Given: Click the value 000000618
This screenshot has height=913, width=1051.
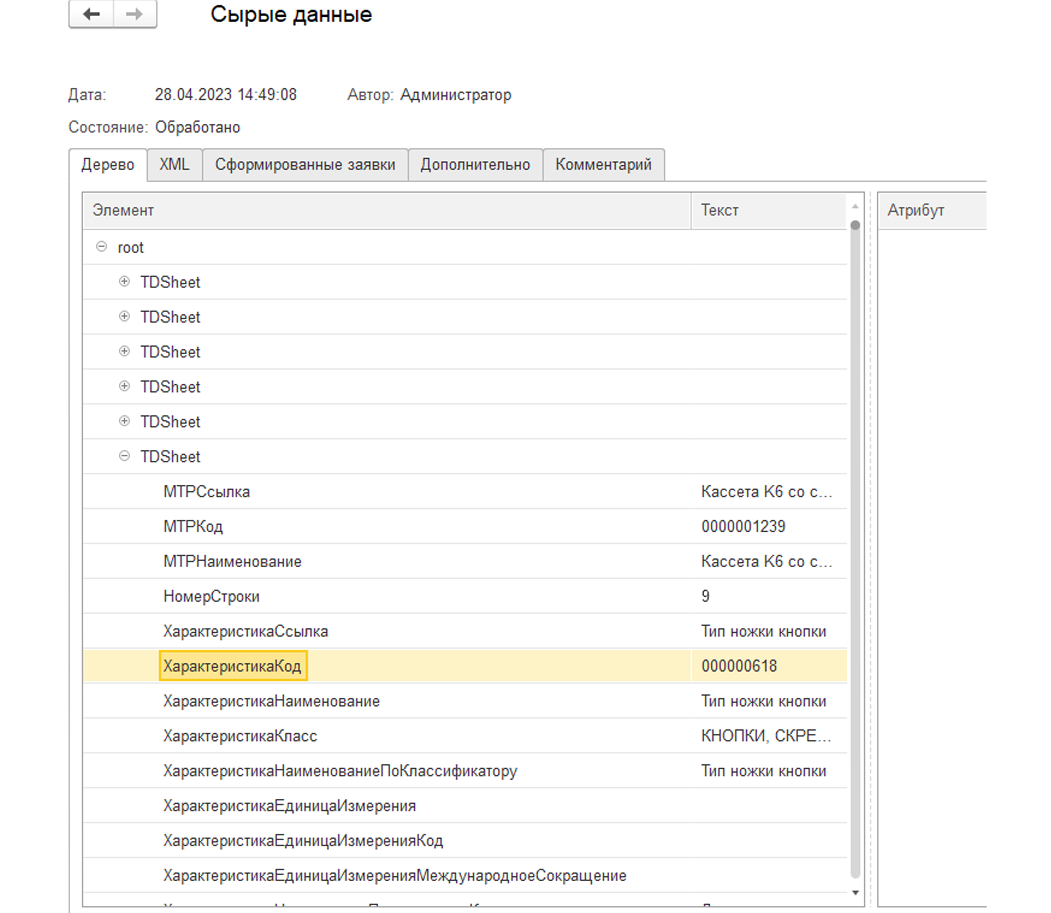Looking at the screenshot, I should click(739, 666).
